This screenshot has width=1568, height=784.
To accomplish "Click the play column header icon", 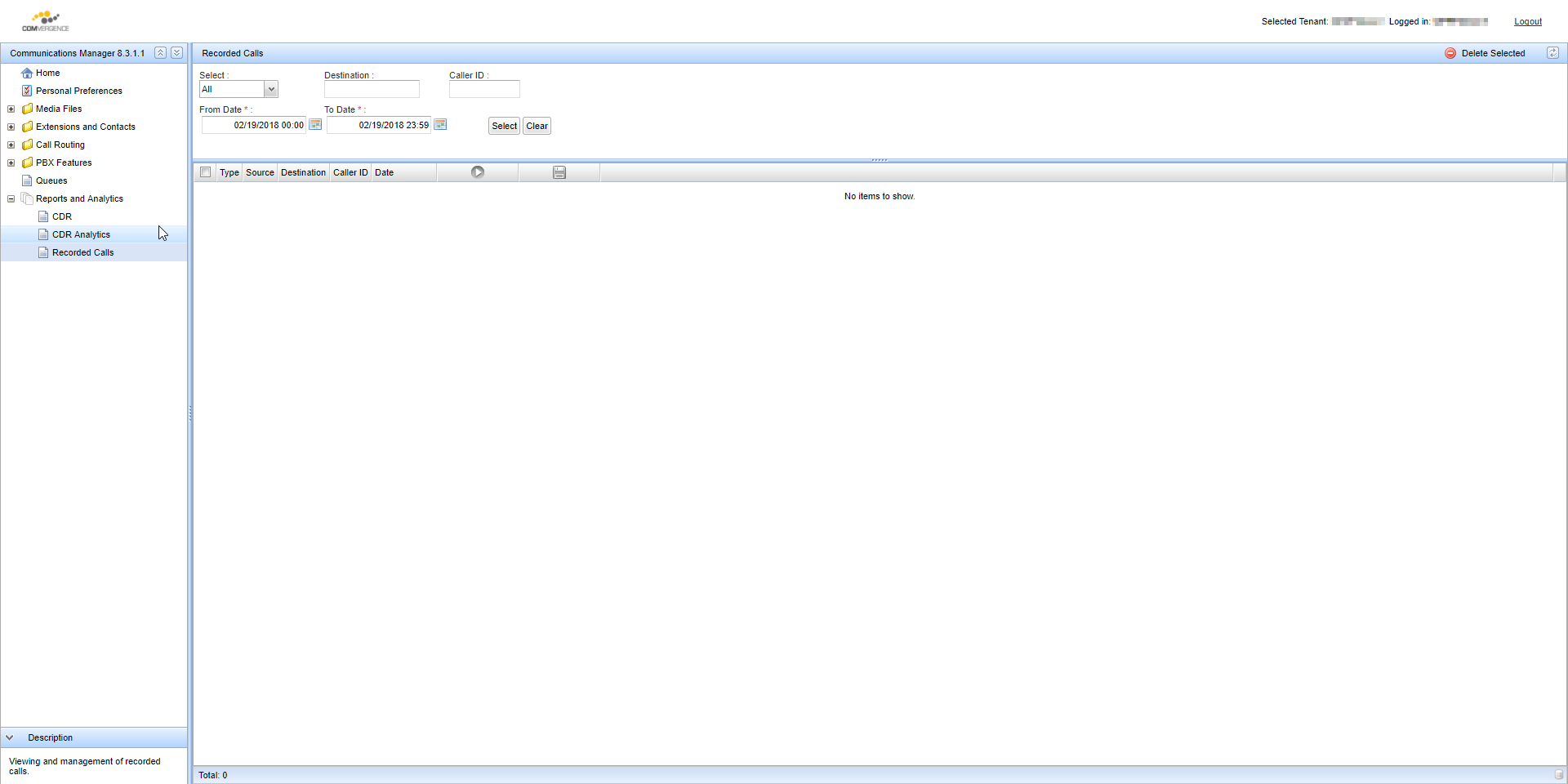I will [x=478, y=172].
